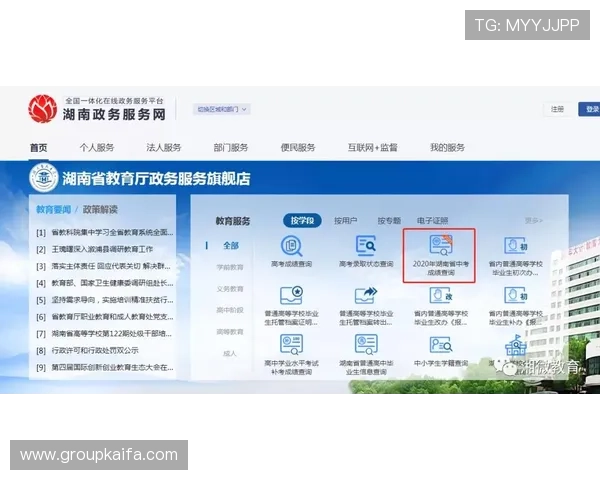Click the school building service icon

click(515, 345)
